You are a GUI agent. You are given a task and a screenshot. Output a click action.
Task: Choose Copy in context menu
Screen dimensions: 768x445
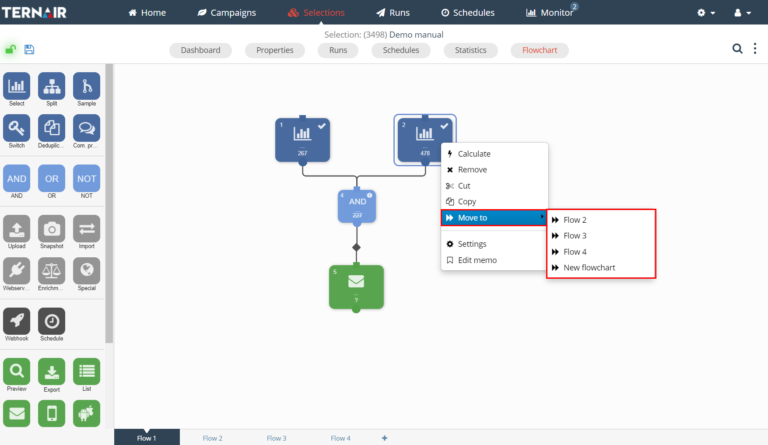(494, 201)
